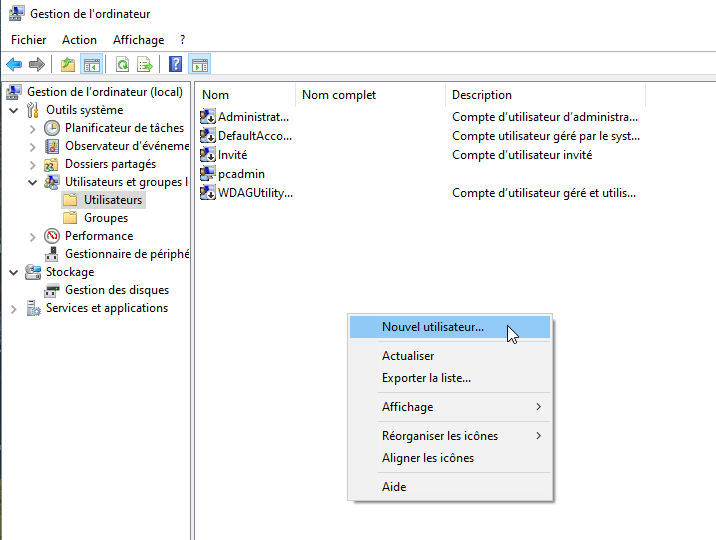Select Gestion de l'ordinateur (local) root node
716x540 pixels.
(105, 92)
